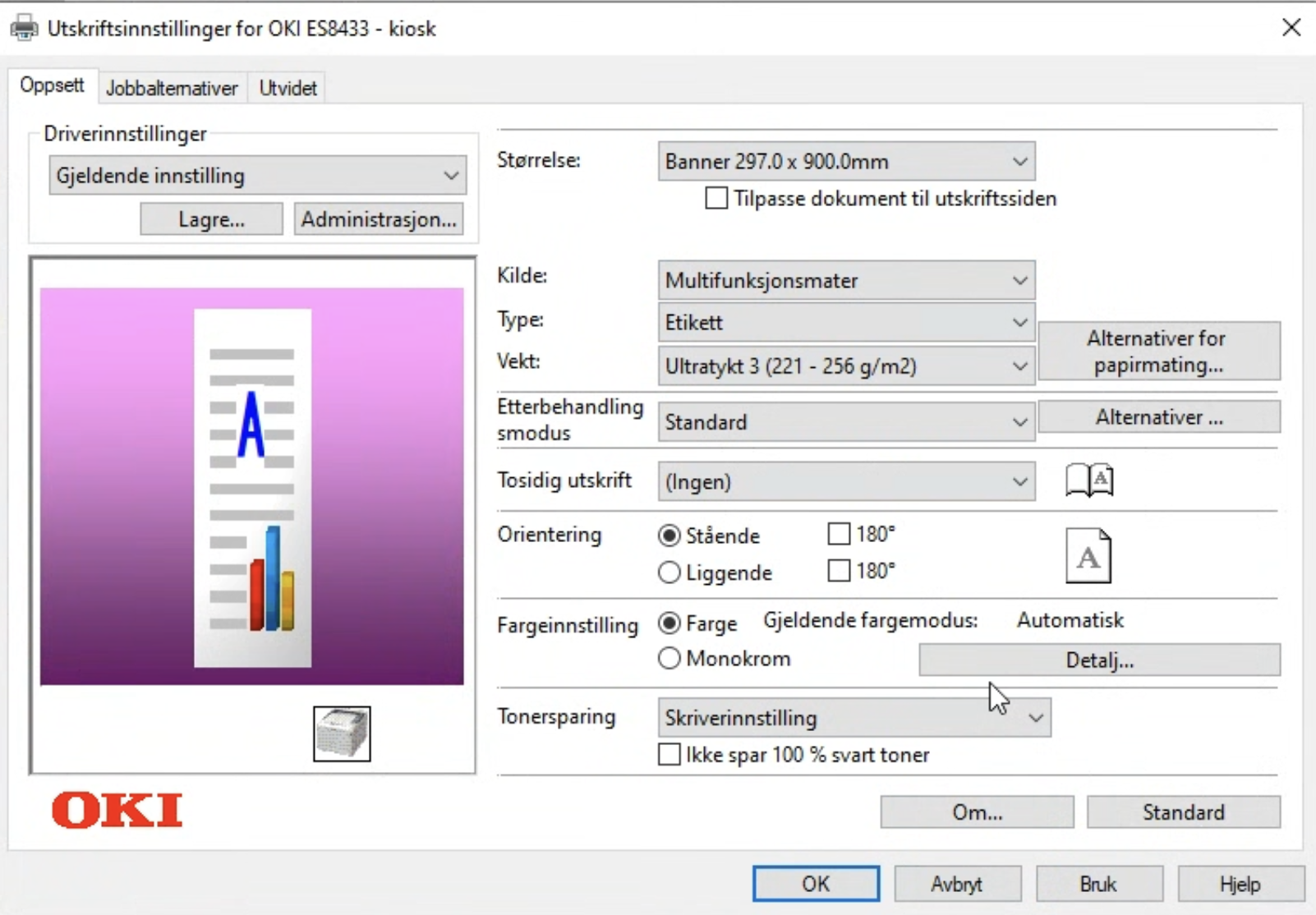
Task: Click the small printer thumbnail below preview
Action: pyautogui.click(x=342, y=733)
